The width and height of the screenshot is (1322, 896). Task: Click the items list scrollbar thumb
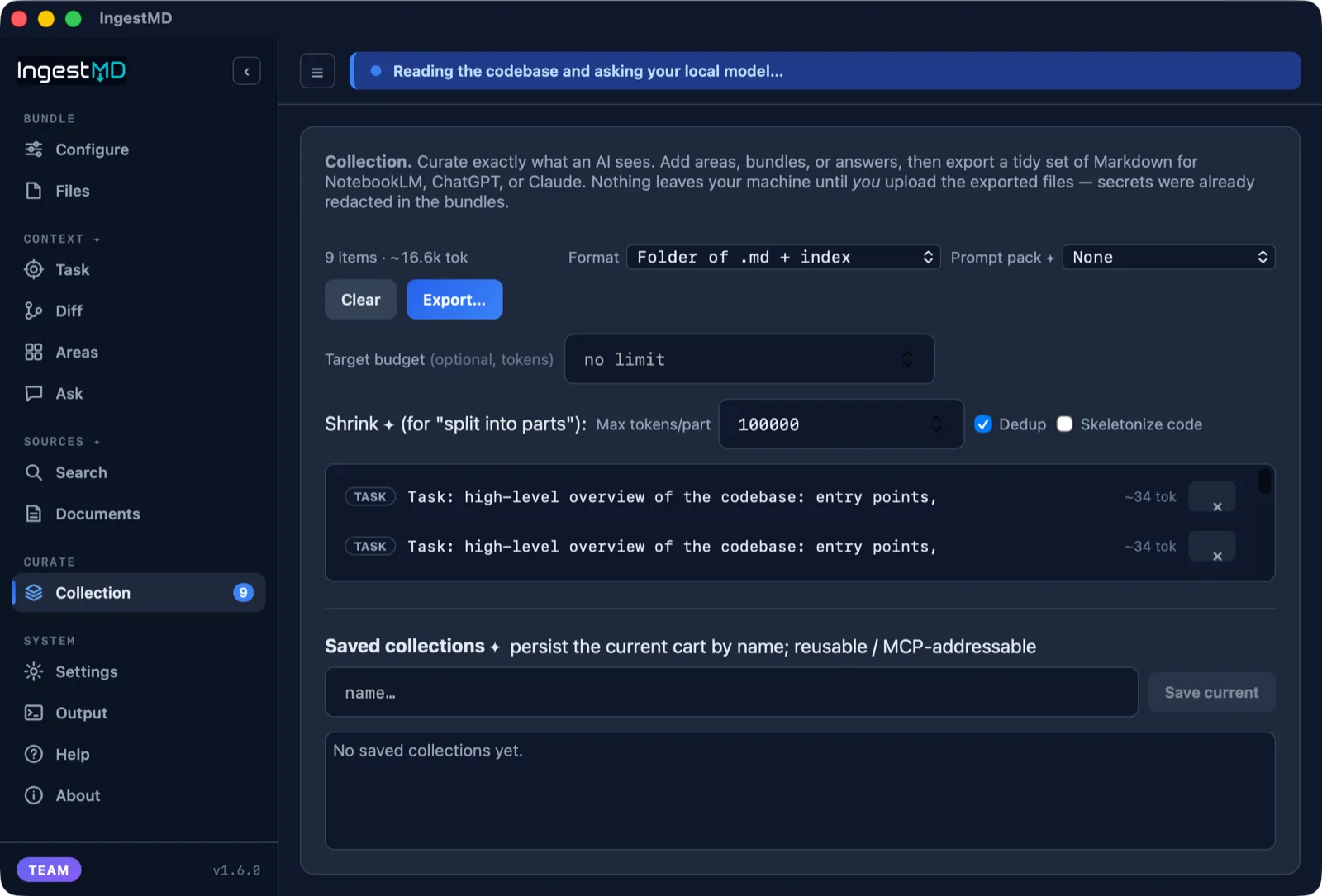point(1264,481)
